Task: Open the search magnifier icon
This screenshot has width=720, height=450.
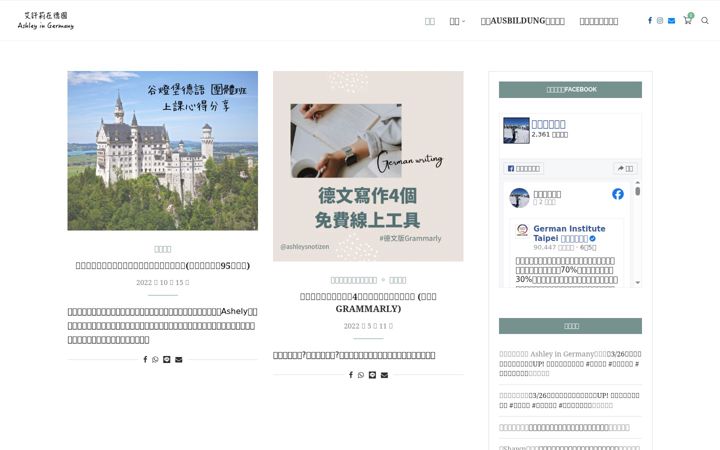Action: click(705, 21)
